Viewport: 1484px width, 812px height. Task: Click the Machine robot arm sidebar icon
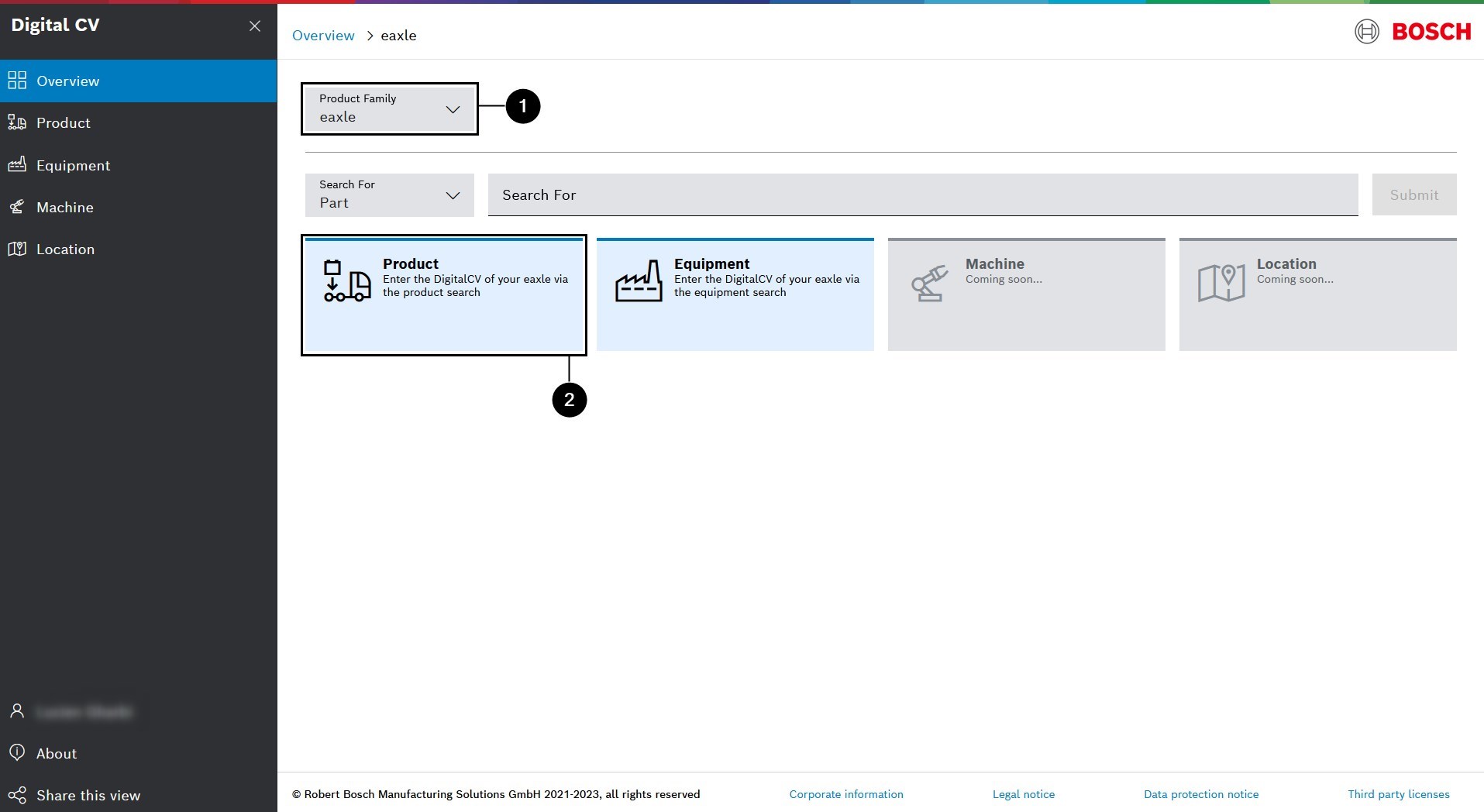coord(17,207)
